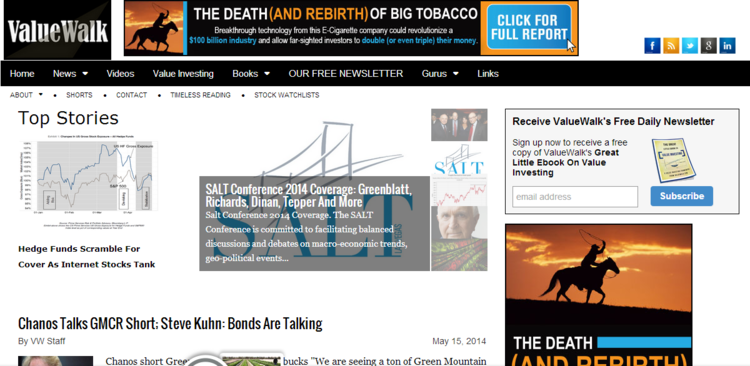Open the LinkedIn social icon
Viewport: 750px width, 366px height.
pyautogui.click(x=728, y=45)
